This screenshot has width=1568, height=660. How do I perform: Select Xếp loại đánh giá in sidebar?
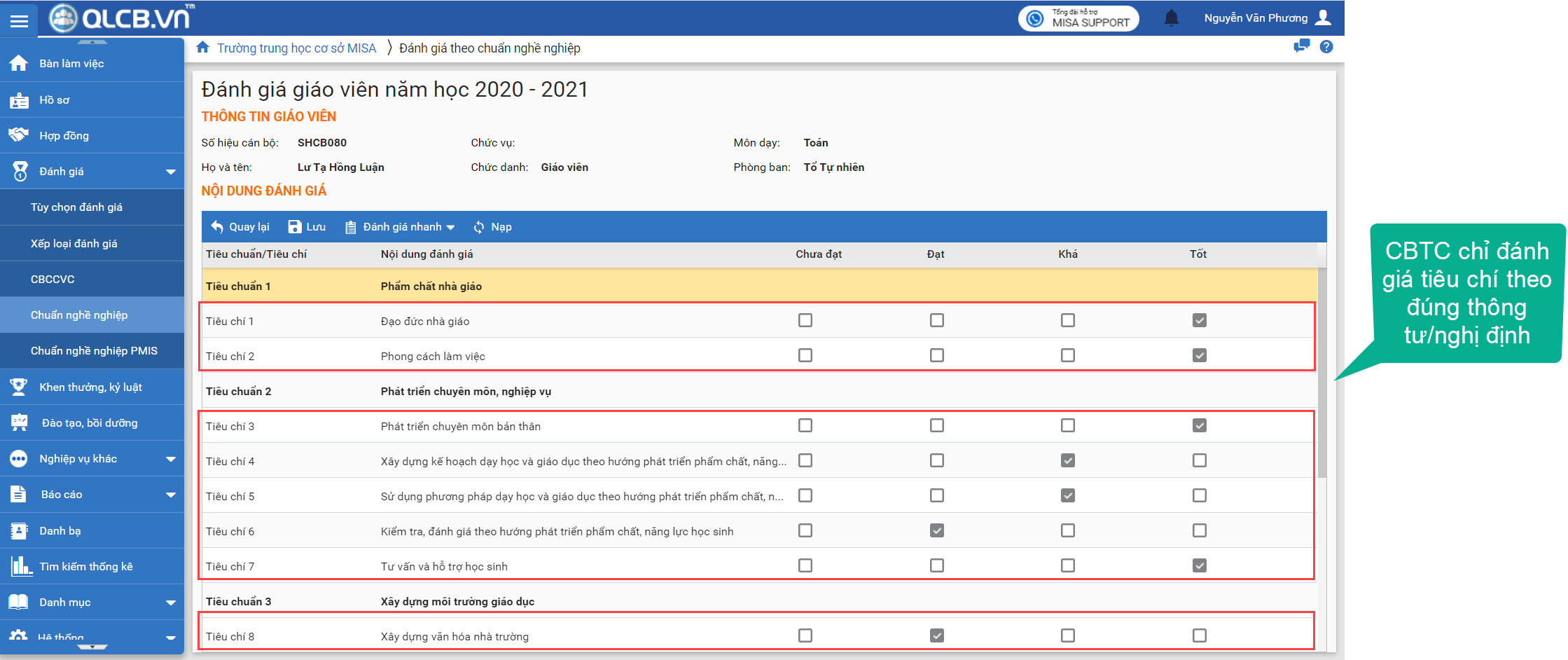coord(74,244)
